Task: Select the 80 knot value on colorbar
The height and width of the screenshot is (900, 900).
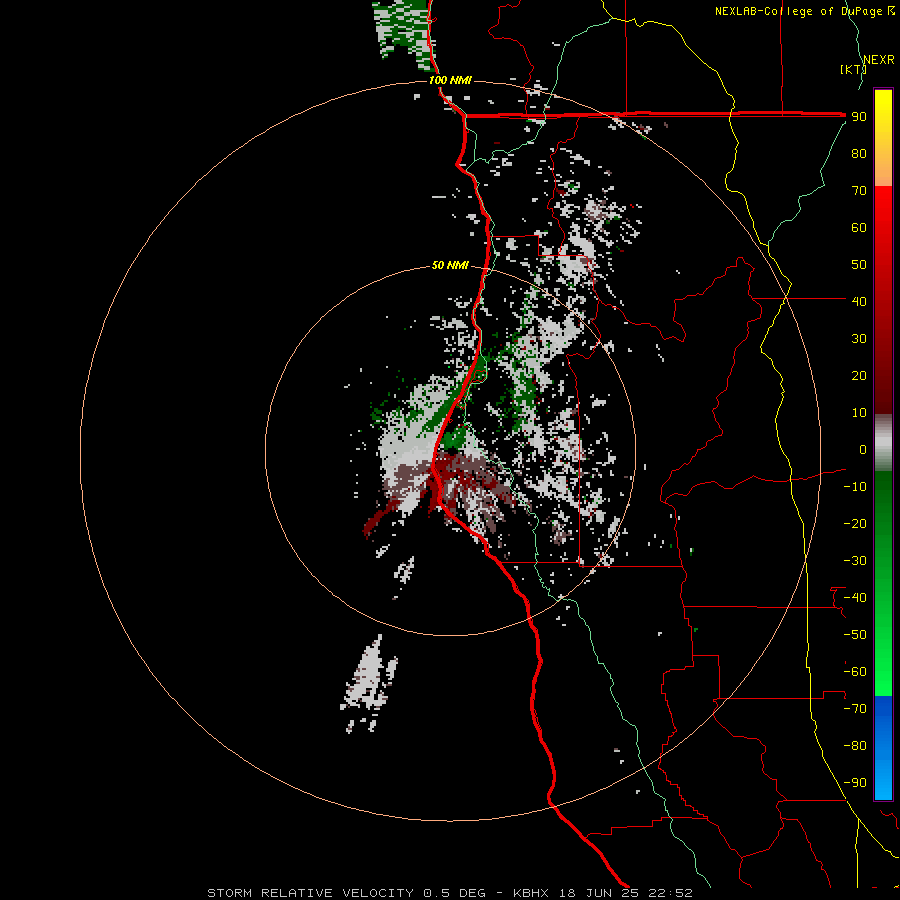Action: click(x=859, y=153)
